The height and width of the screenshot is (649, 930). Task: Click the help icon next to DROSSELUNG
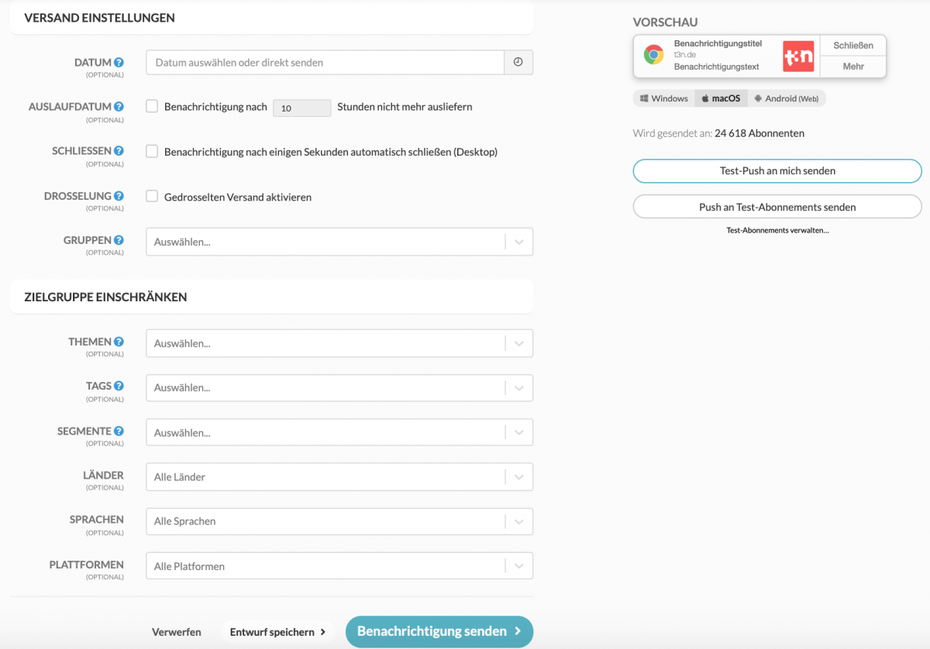pyautogui.click(x=119, y=196)
